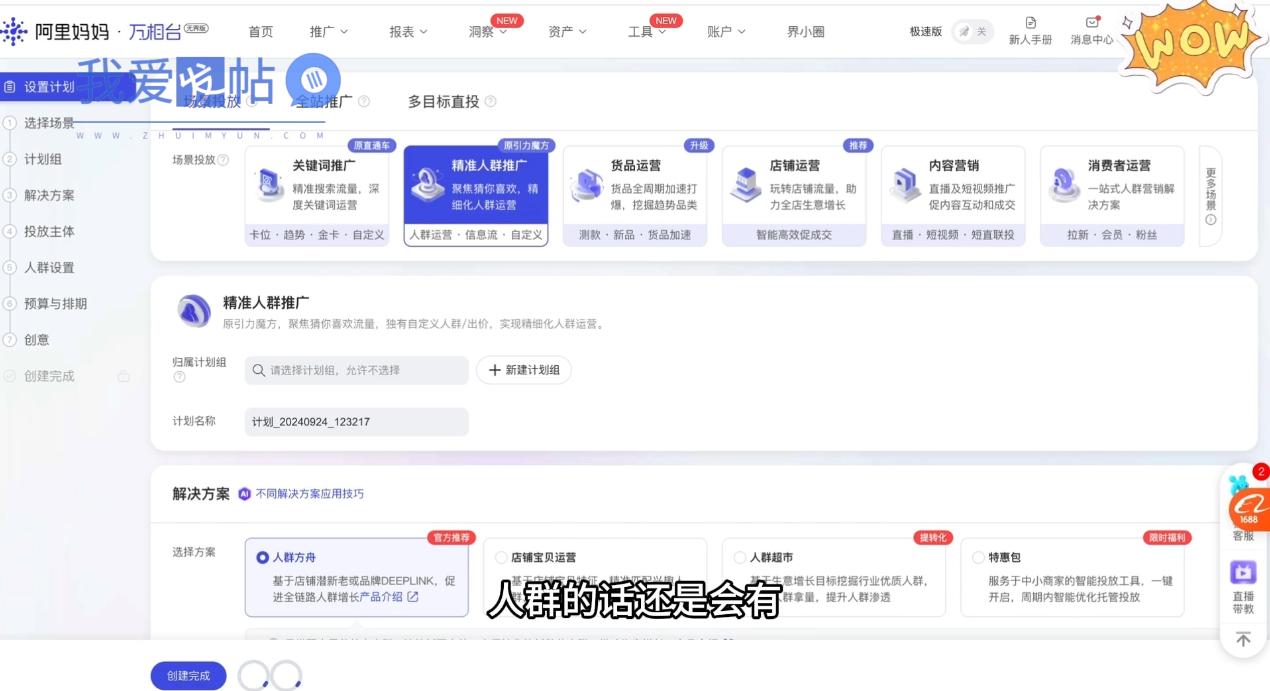Jump to 人群设置 step in sidebar
Image resolution: width=1270 pixels, height=691 pixels.
(49, 267)
